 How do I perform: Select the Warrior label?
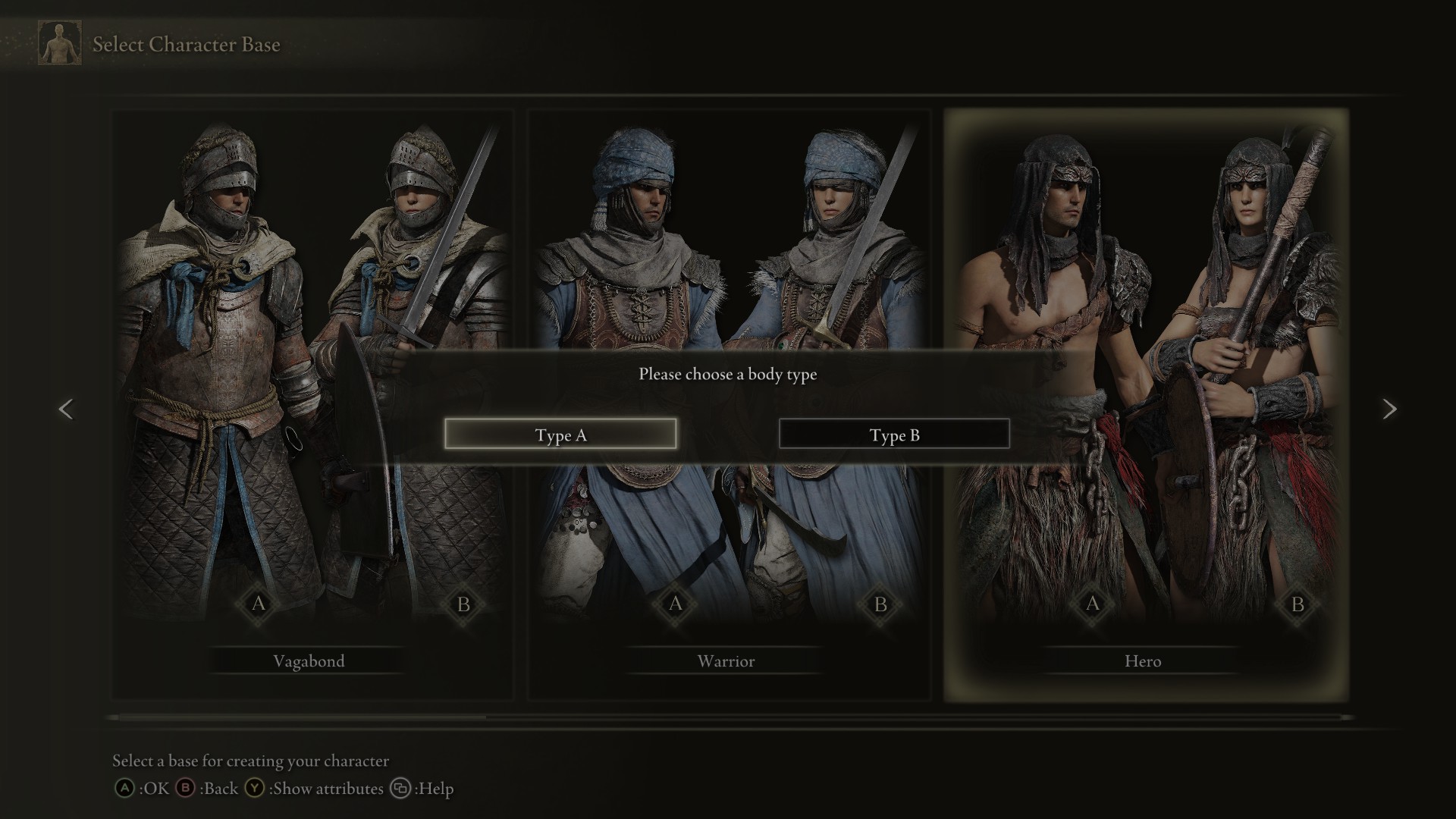click(726, 661)
